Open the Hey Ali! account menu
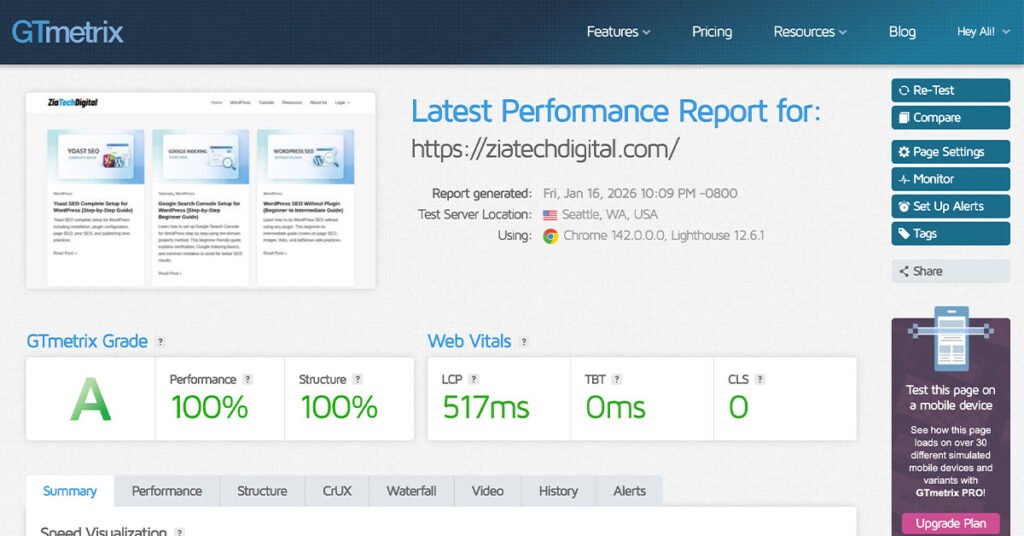 point(983,32)
